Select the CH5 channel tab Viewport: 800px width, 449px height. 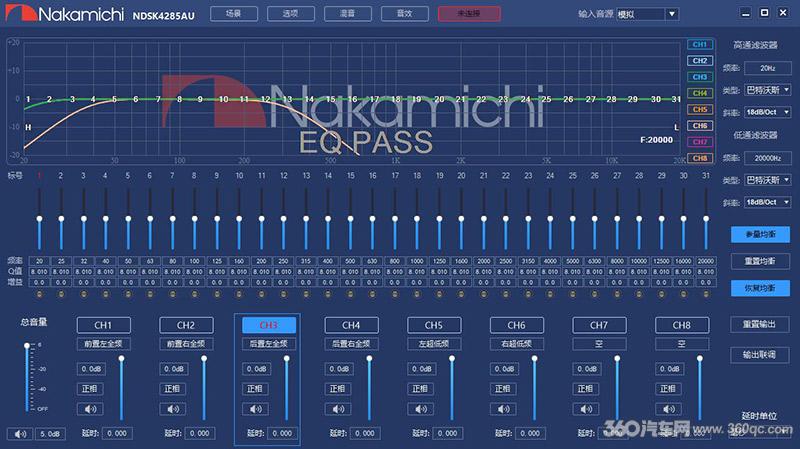[x=434, y=325]
